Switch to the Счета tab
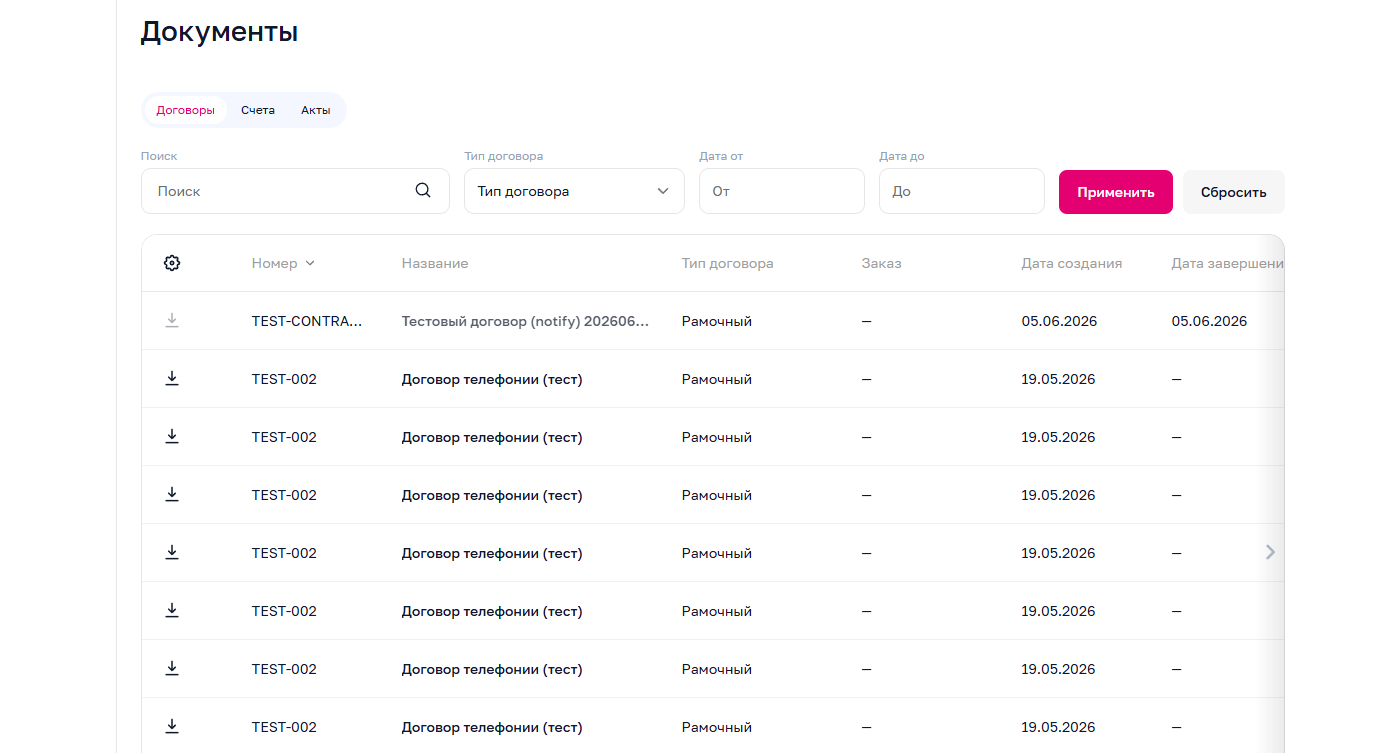The height and width of the screenshot is (753, 1382). 258,110
